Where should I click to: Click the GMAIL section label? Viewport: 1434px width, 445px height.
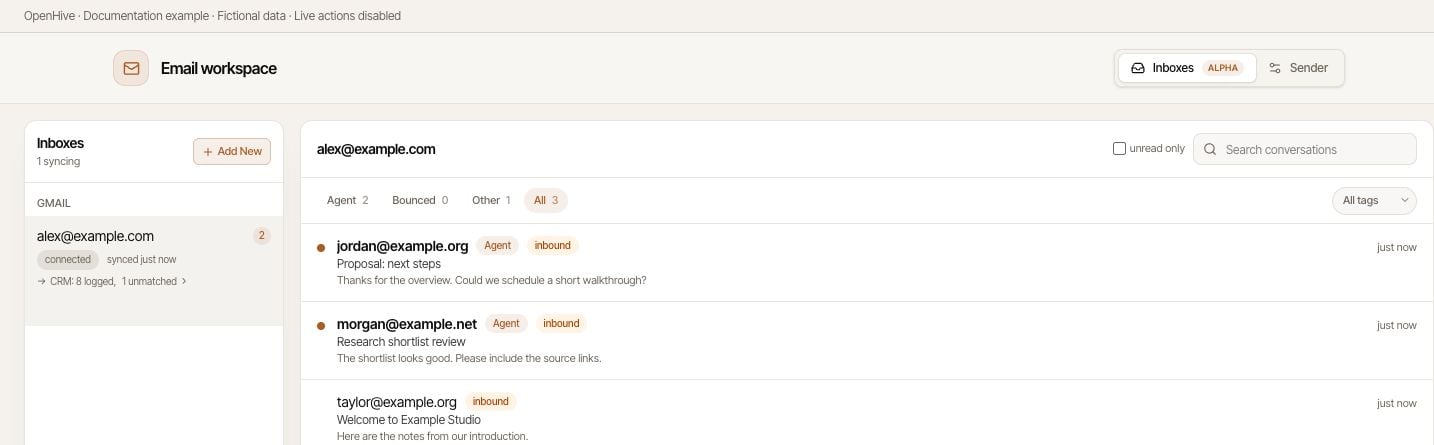[x=54, y=203]
